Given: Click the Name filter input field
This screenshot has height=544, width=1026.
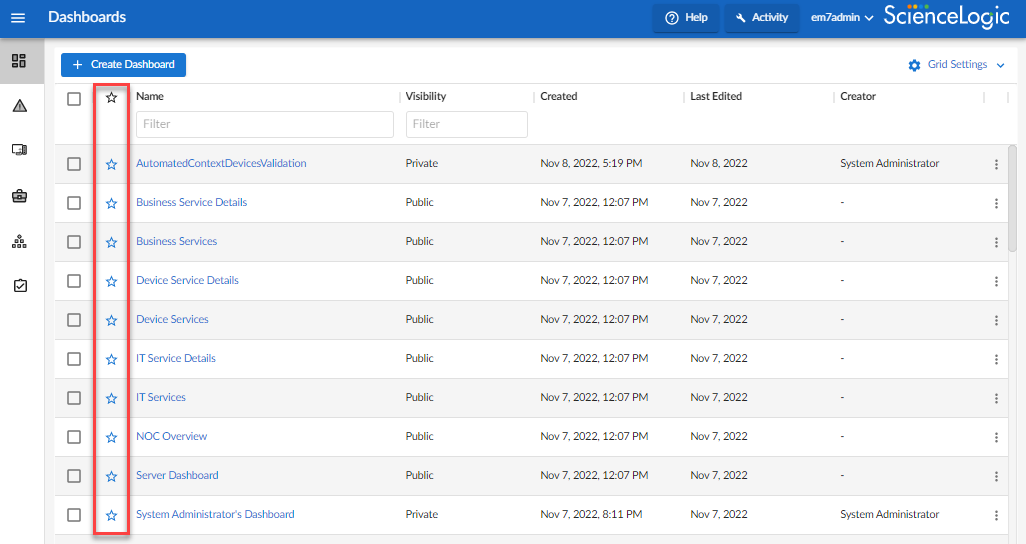Looking at the screenshot, I should pos(264,124).
